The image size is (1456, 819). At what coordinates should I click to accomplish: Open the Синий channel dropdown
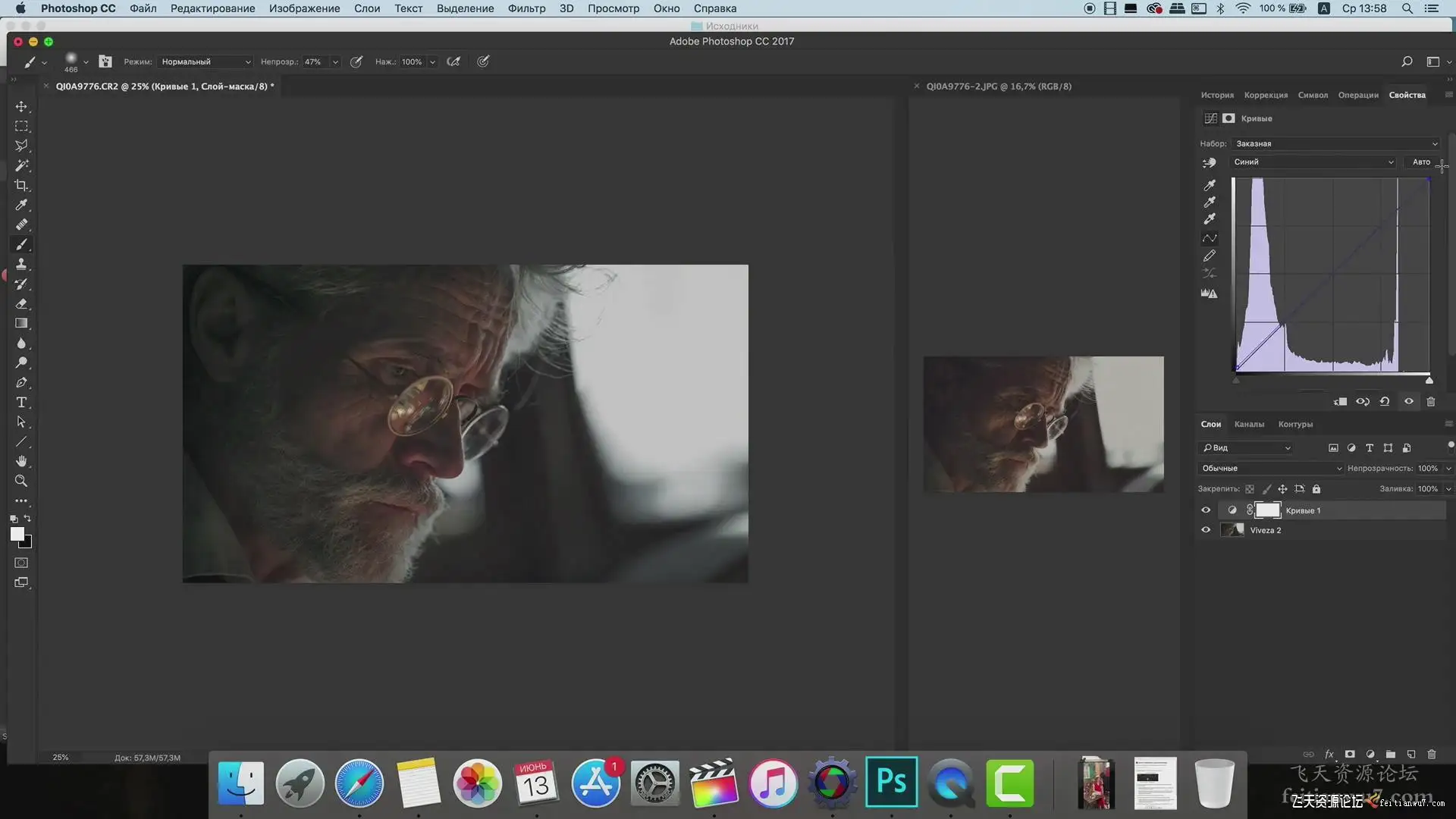pyautogui.click(x=1313, y=162)
